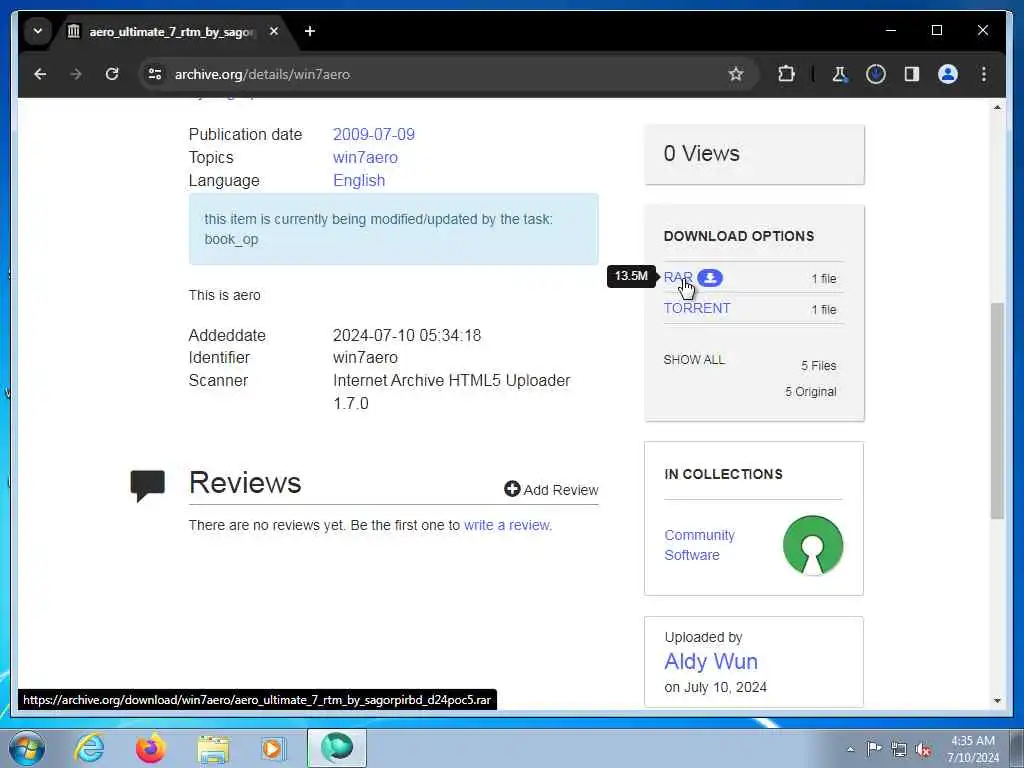Click the '5 Files' count text

tap(819, 366)
